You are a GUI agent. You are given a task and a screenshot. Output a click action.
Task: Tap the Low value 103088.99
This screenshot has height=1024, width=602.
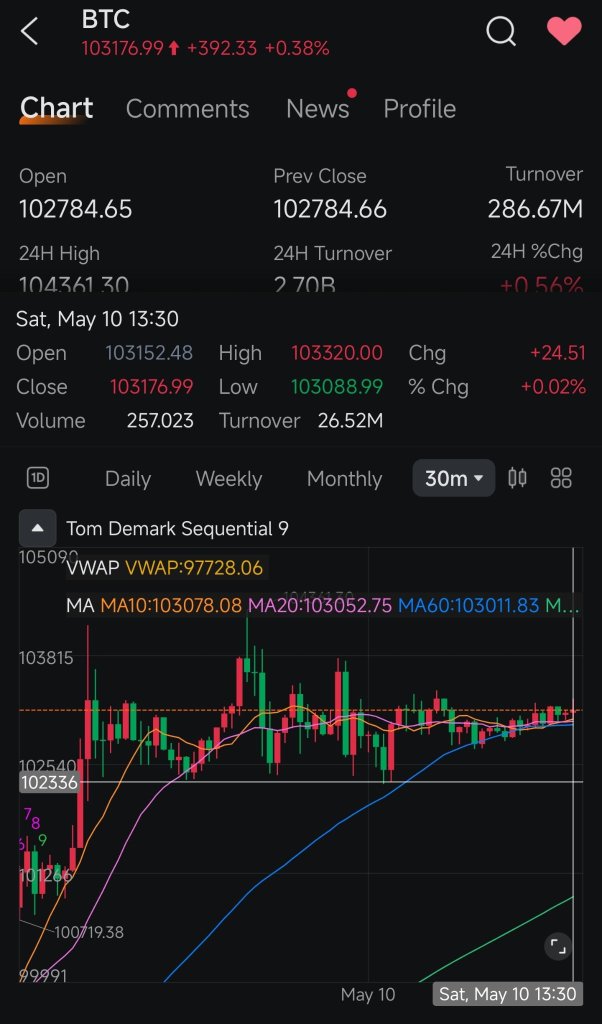coord(337,387)
